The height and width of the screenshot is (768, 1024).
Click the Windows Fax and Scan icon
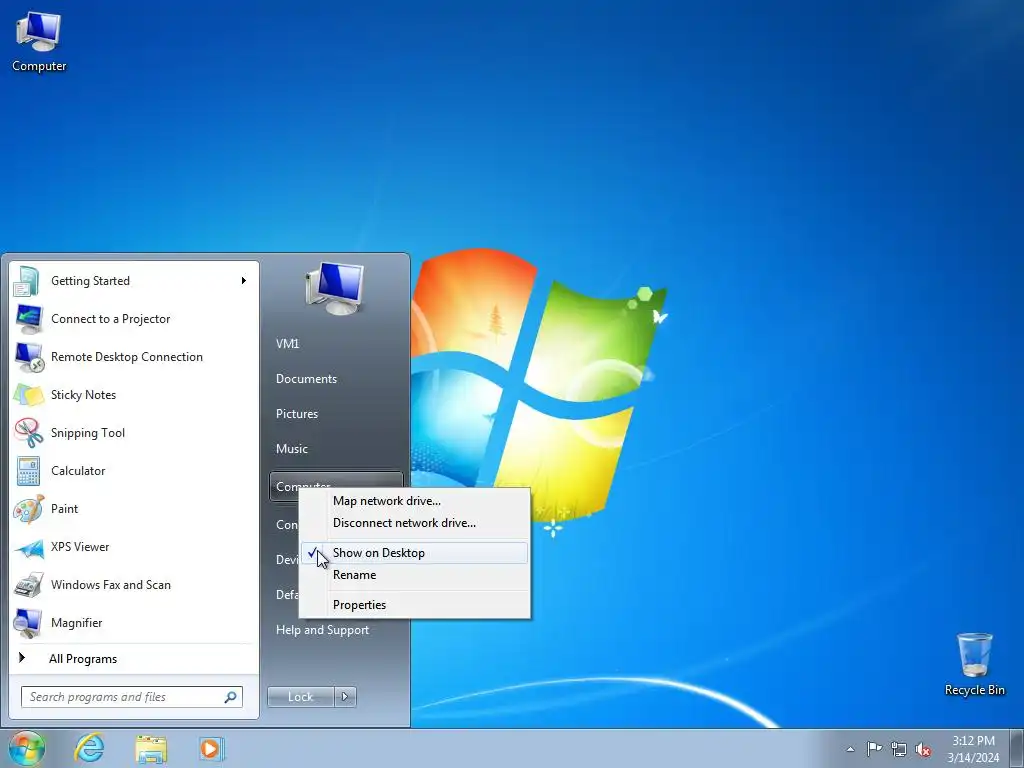28,585
